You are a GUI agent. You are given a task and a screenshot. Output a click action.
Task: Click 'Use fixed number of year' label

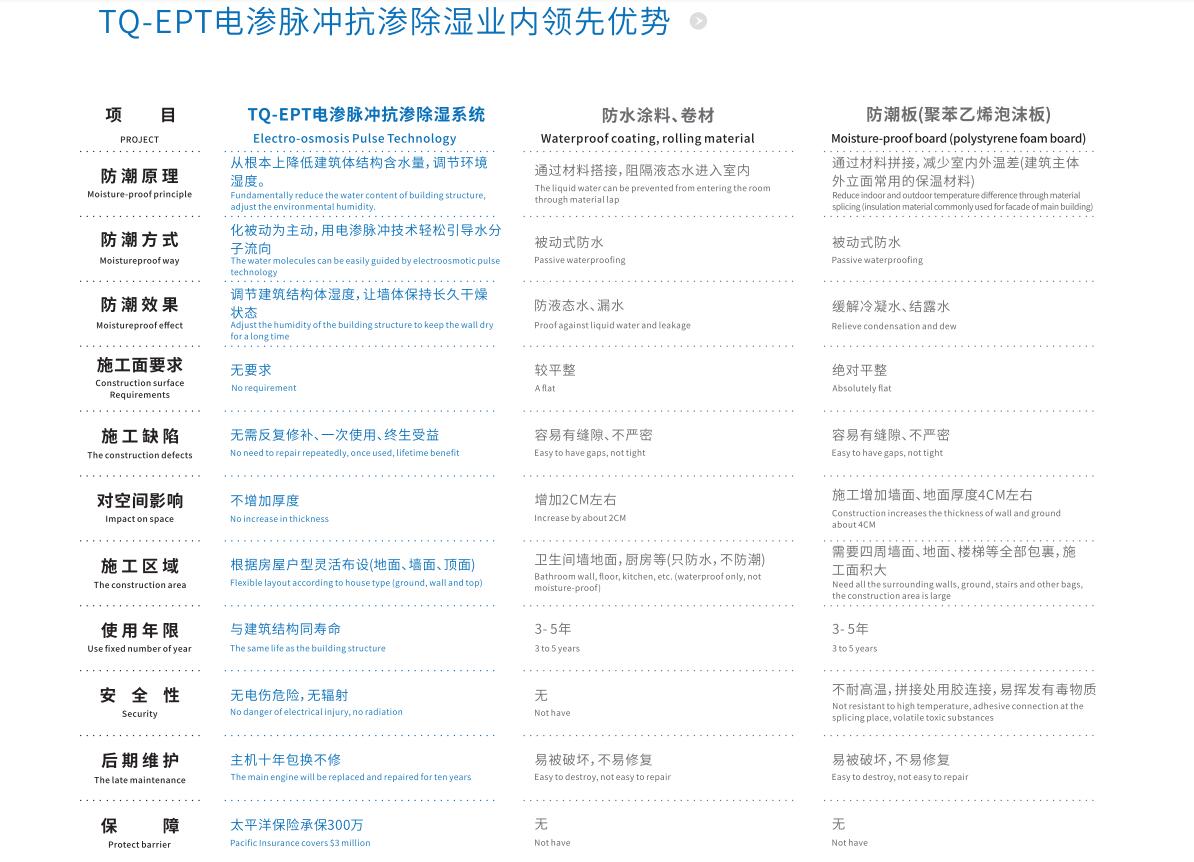(139, 649)
